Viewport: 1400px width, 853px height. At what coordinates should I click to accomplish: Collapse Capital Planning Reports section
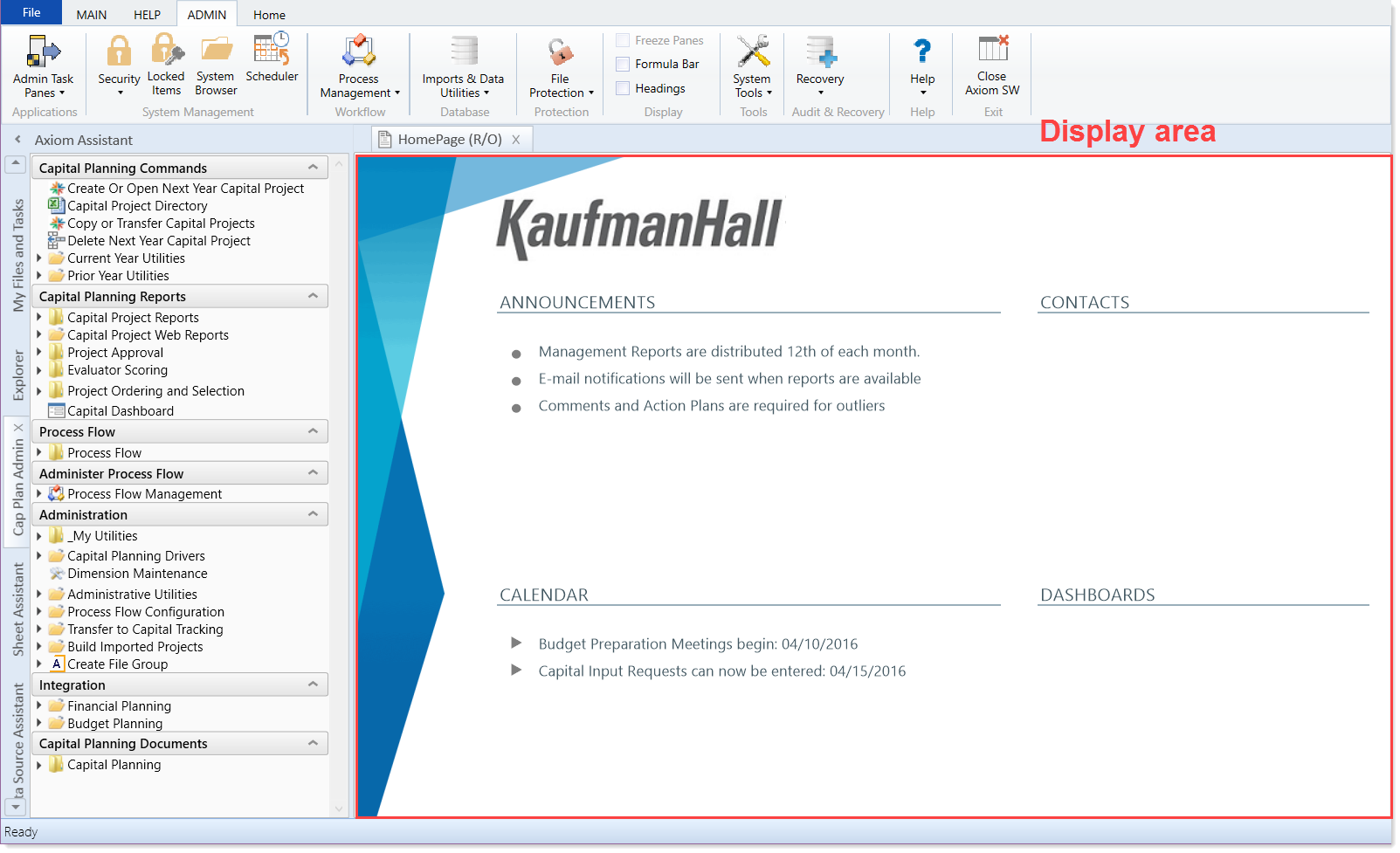point(313,296)
